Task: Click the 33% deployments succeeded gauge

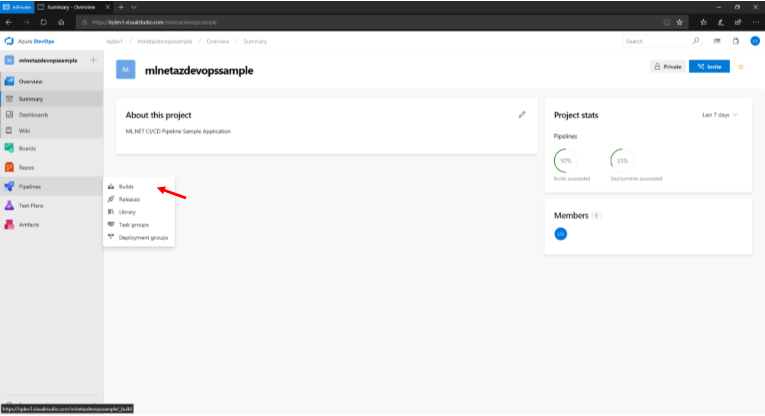Action: click(x=622, y=160)
